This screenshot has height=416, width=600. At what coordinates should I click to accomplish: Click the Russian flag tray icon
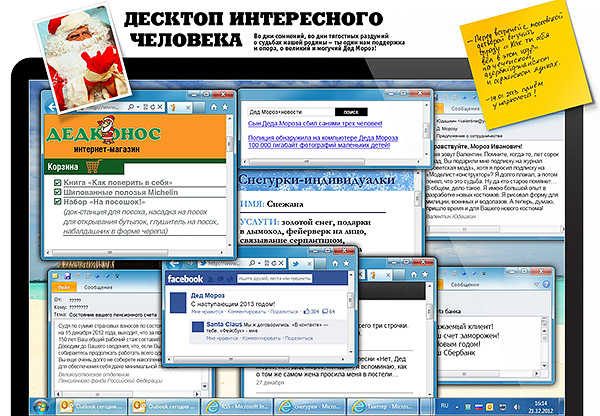click(478, 406)
